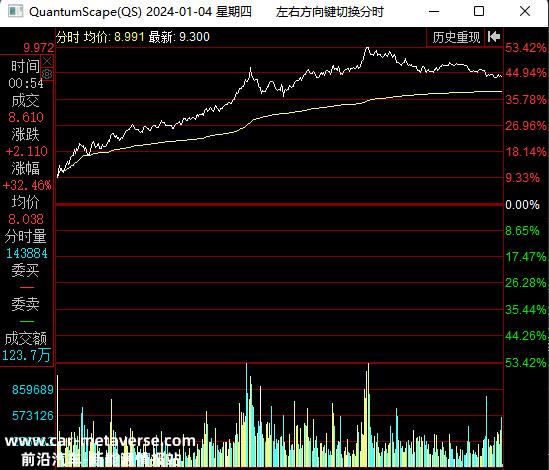Click the green 35.44% axis label
Image resolution: width=549 pixels, height=470 pixels.
526,310
